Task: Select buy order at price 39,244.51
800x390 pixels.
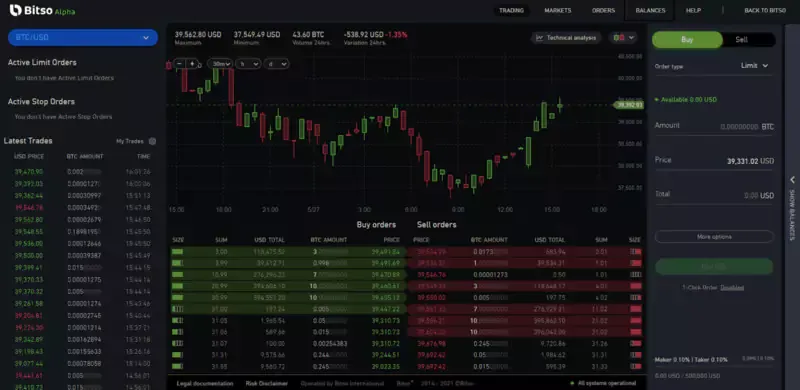Action: (x=288, y=355)
